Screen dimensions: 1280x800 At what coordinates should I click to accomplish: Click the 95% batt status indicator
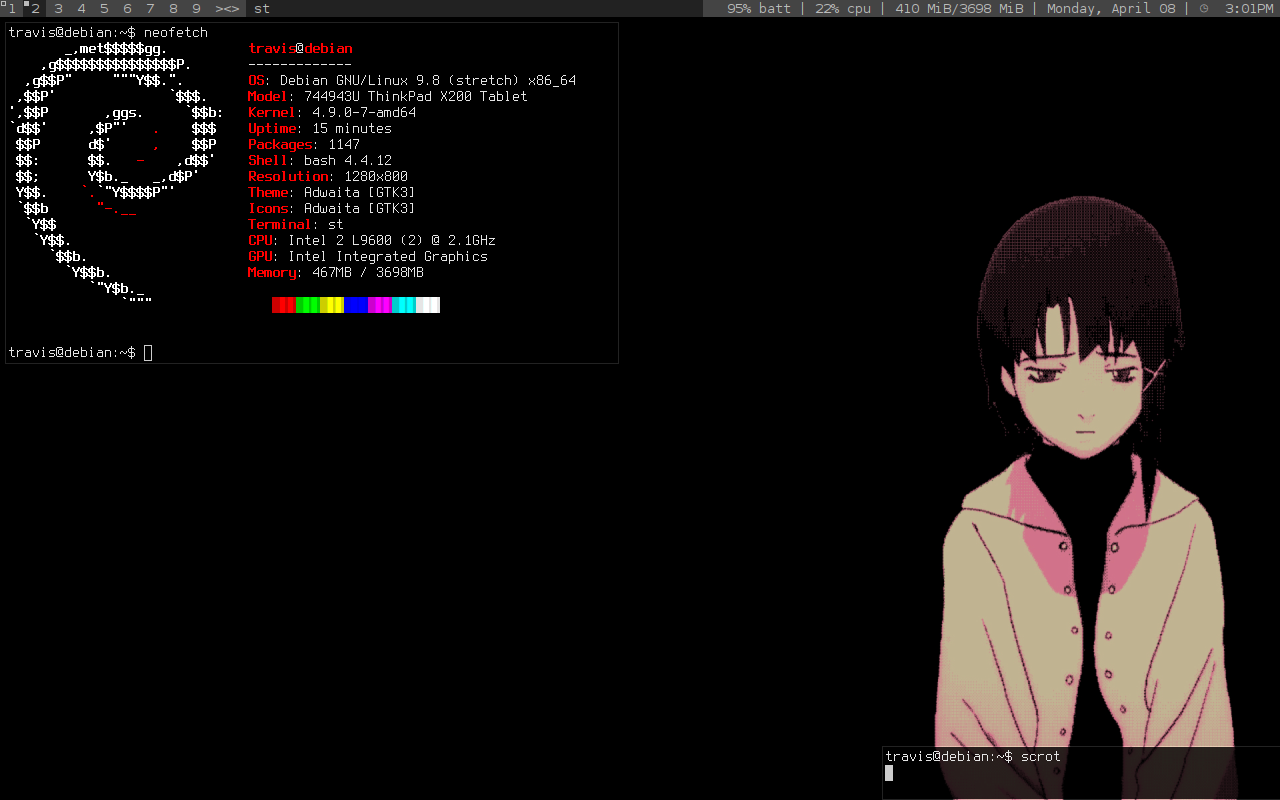click(758, 9)
